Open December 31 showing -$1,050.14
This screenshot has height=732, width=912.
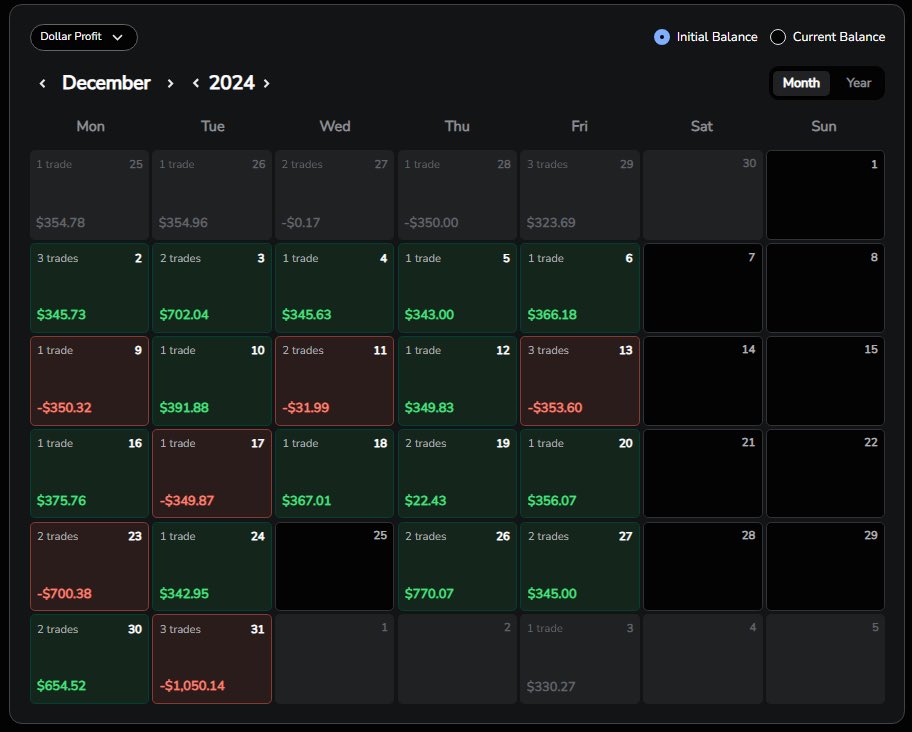pyautogui.click(x=212, y=659)
